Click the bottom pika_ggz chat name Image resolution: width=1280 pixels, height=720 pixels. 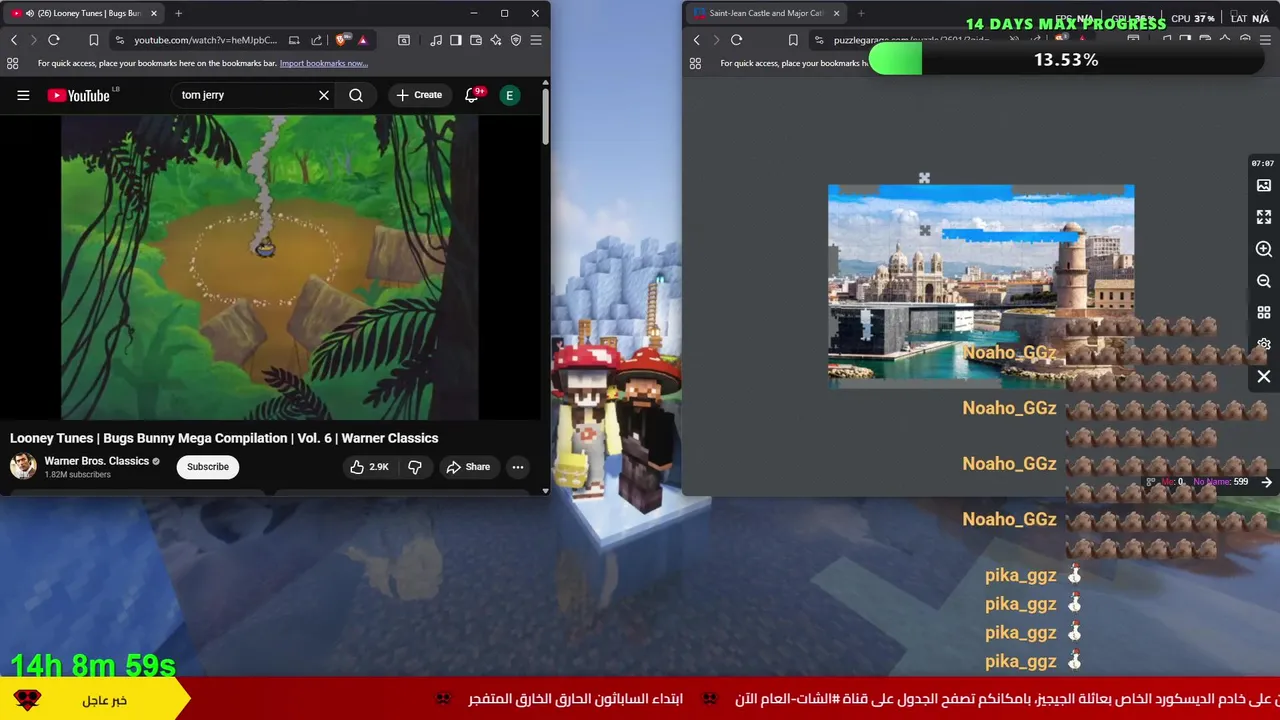1021,661
